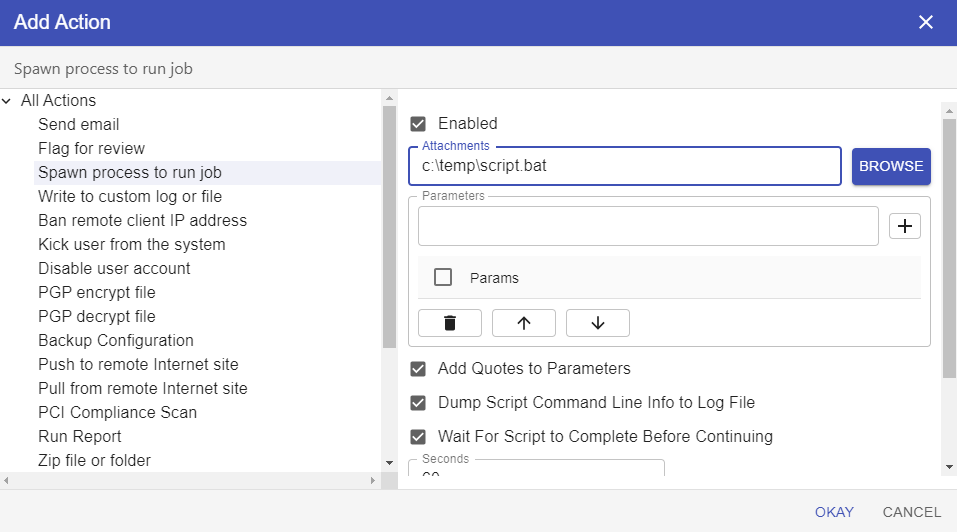Screen dimensions: 957x532
Task: Click CANCEL to dismiss dialog
Action: (911, 512)
